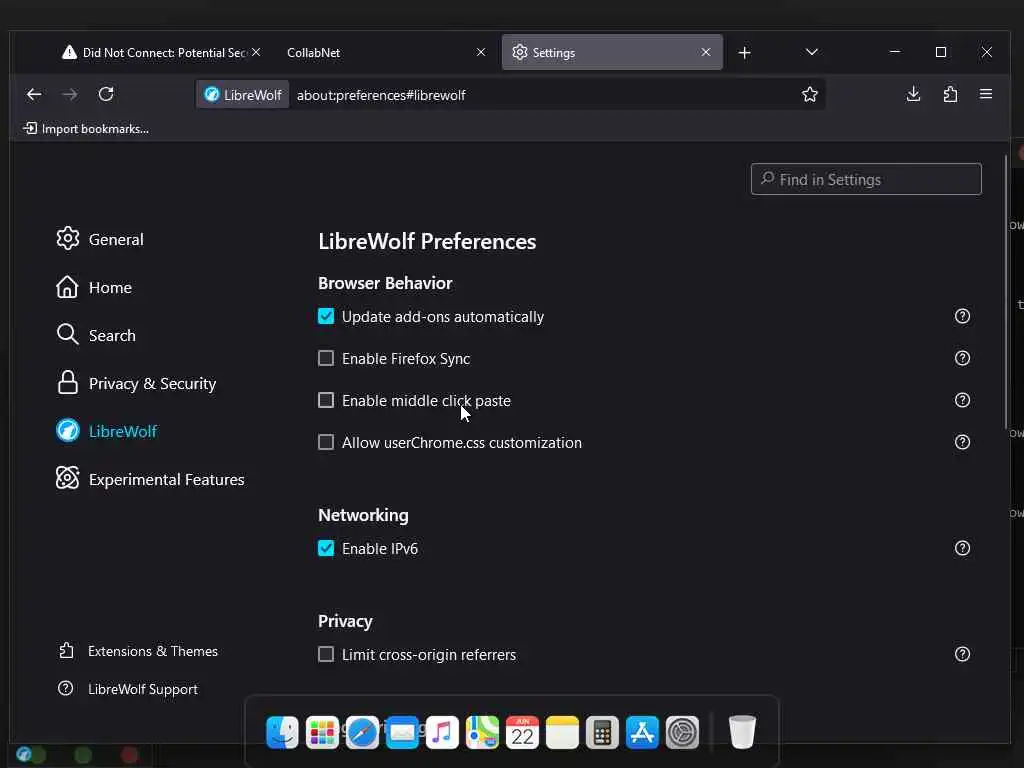Viewport: 1024px width, 768px height.
Task: Open the extensions puzzle icon
Action: click(950, 95)
